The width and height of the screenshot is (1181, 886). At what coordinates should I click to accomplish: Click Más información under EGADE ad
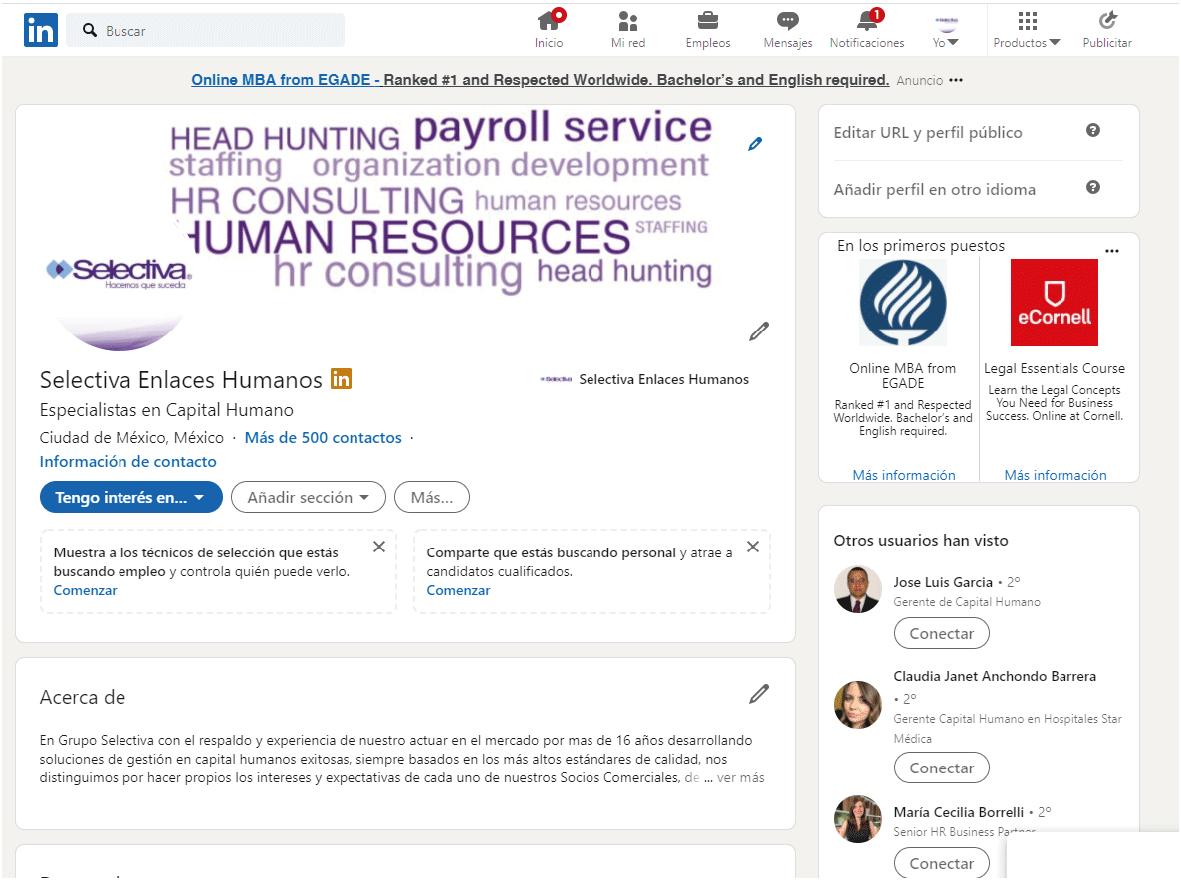[x=904, y=475]
